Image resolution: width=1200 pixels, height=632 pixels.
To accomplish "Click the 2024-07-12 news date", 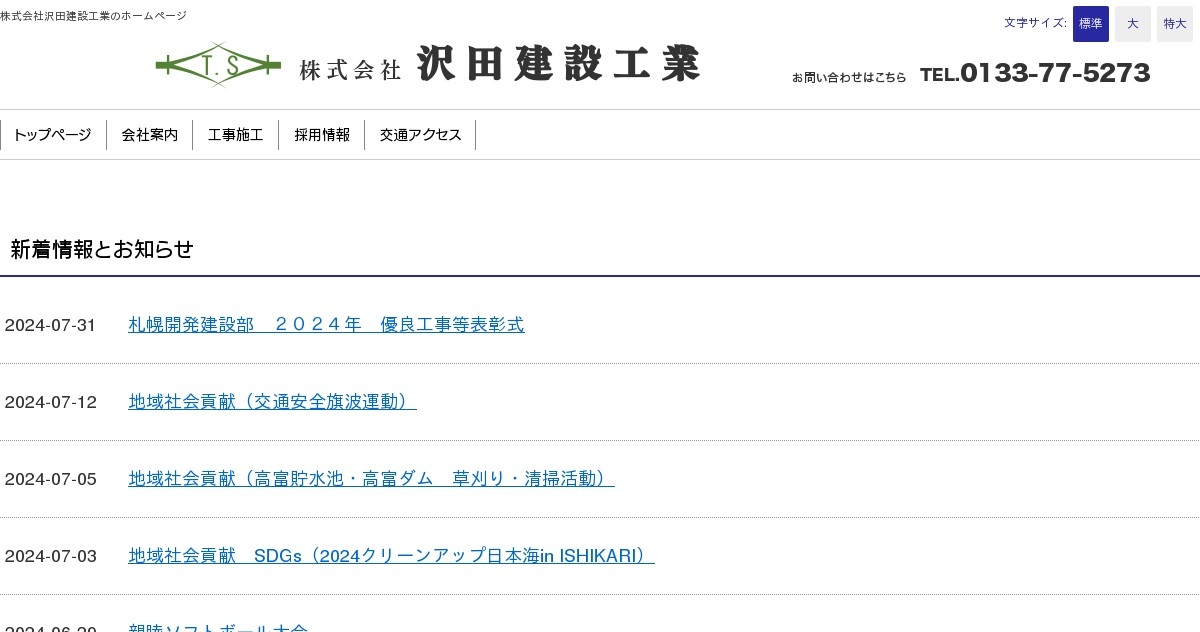I will [x=50, y=402].
